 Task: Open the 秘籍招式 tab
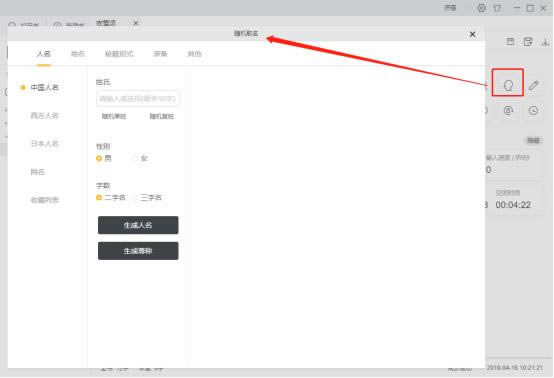(119, 54)
